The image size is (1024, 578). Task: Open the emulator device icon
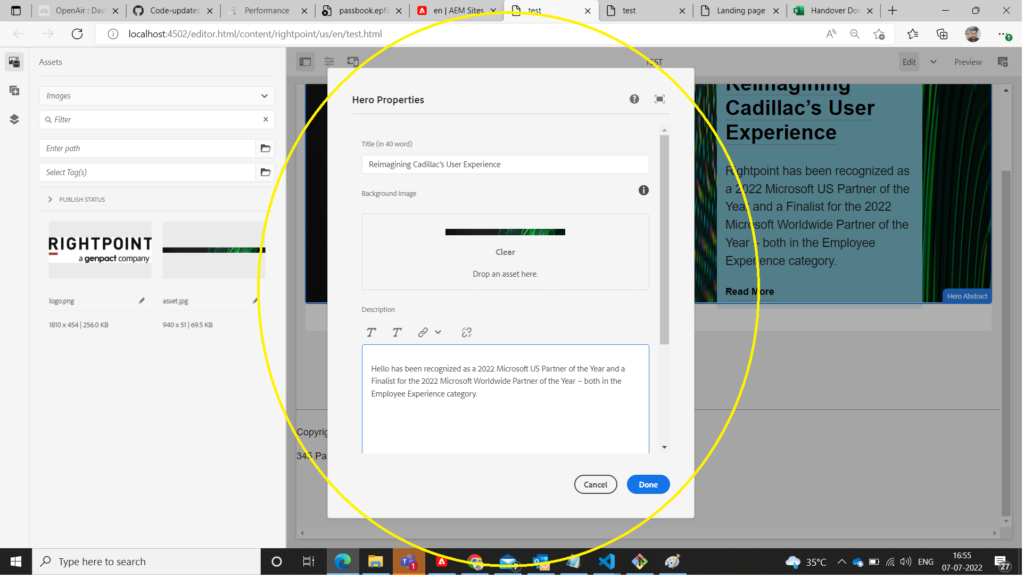[353, 62]
